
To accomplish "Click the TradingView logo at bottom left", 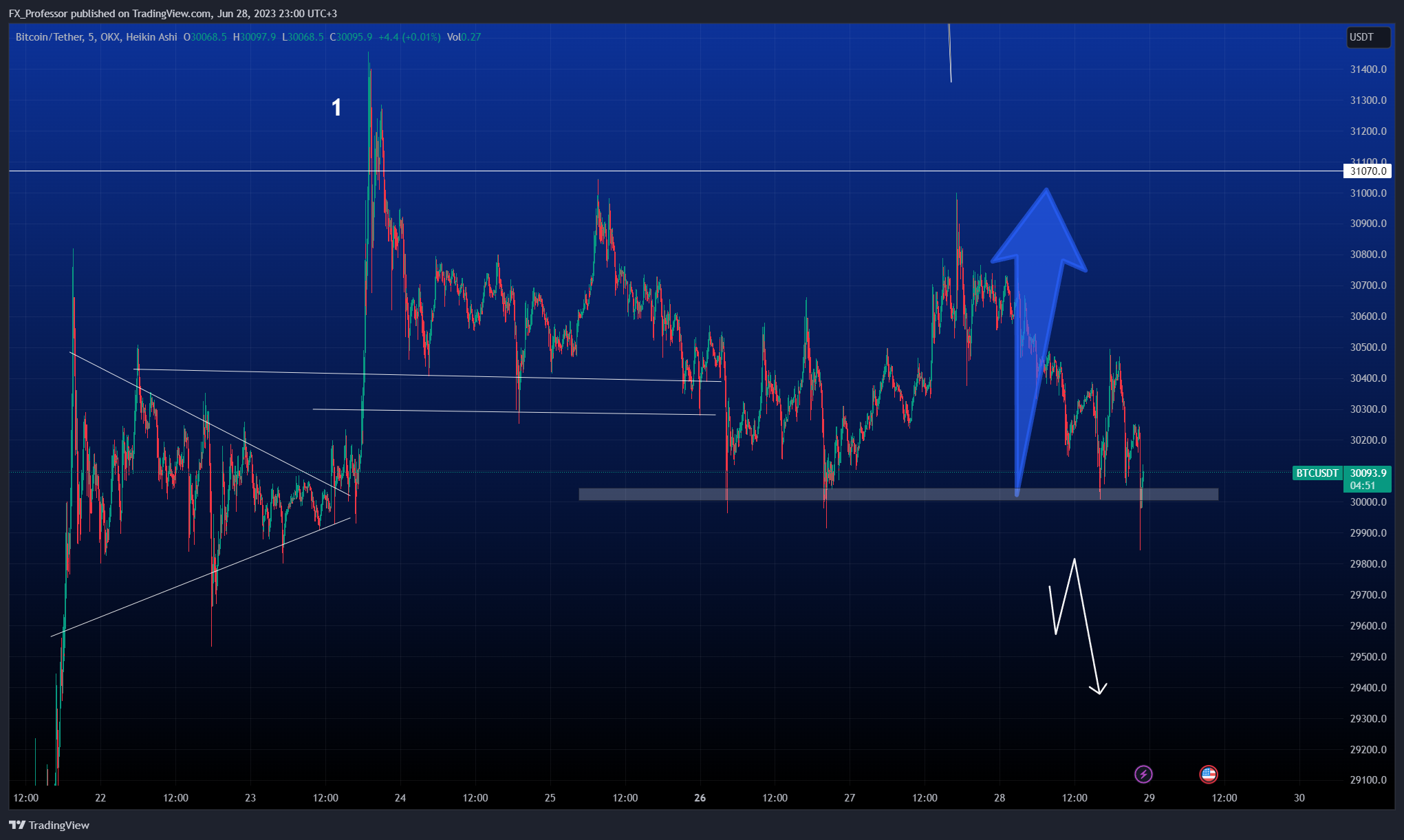I will 50,825.
